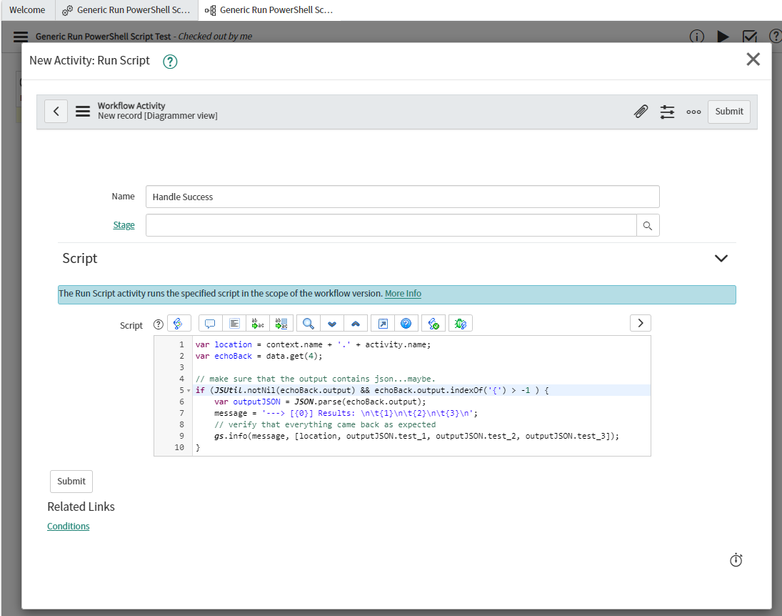The height and width of the screenshot is (616, 782).
Task: Open Script field help question icon
Action: 158,324
